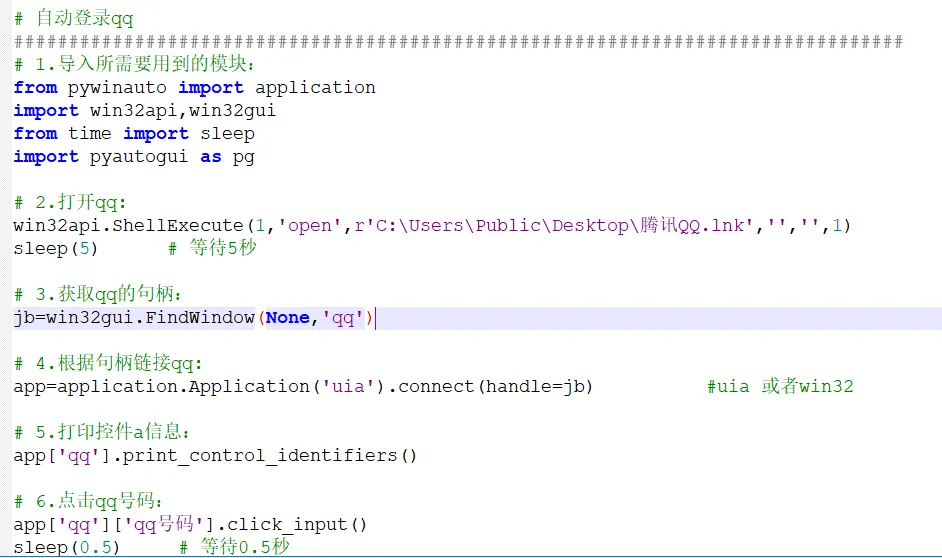
Task: Click the trailing comment '#uia 或者win32'
Action: (x=780, y=386)
